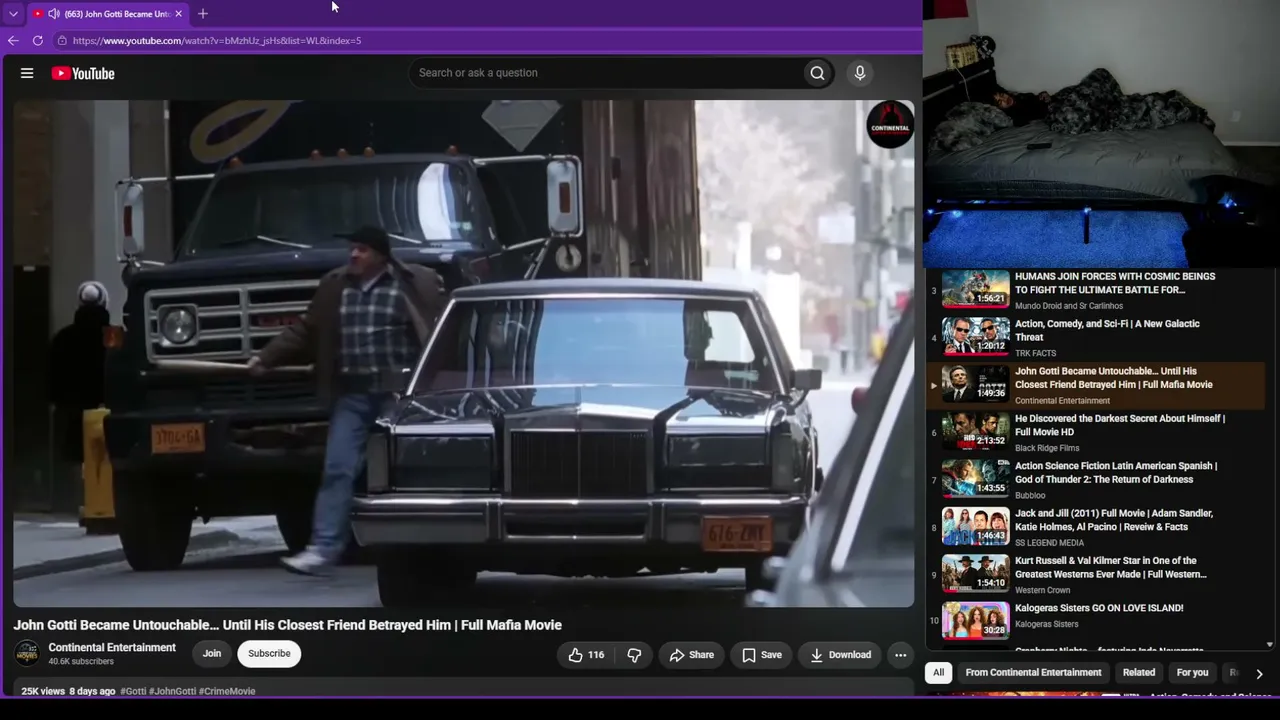
Task: Open the Continental Entertainment channel name below title
Action: tap(112, 648)
